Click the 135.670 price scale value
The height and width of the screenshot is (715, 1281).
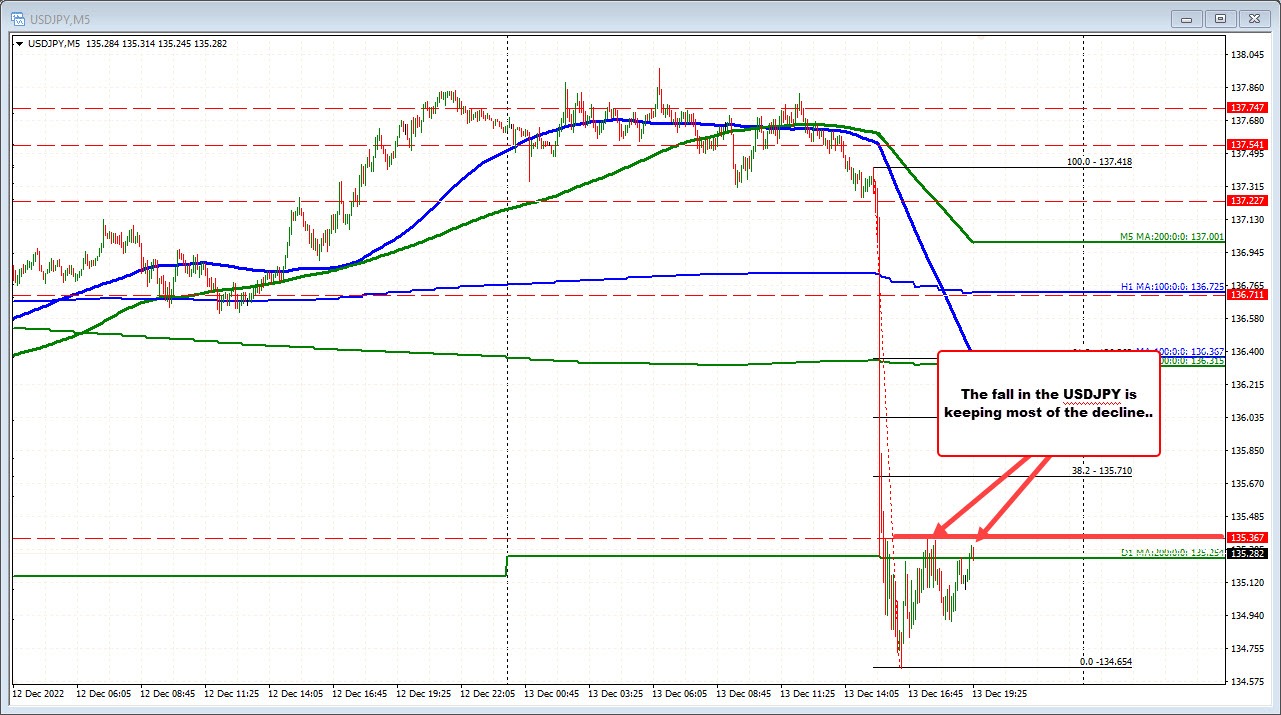pos(1246,484)
